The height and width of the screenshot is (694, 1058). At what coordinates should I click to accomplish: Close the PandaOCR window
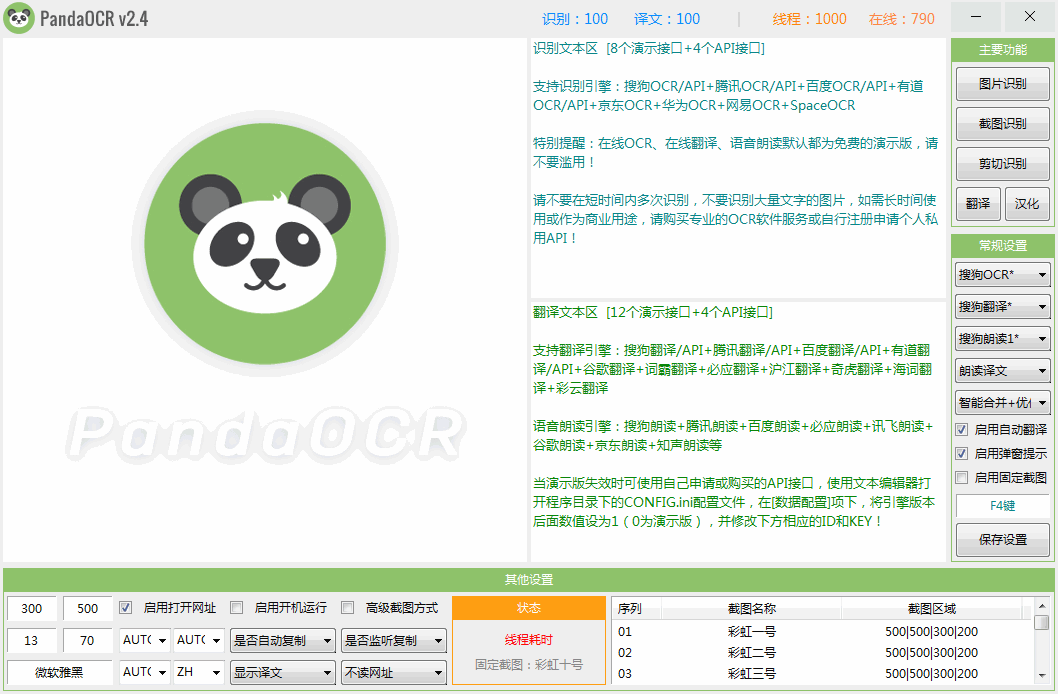point(1030,17)
